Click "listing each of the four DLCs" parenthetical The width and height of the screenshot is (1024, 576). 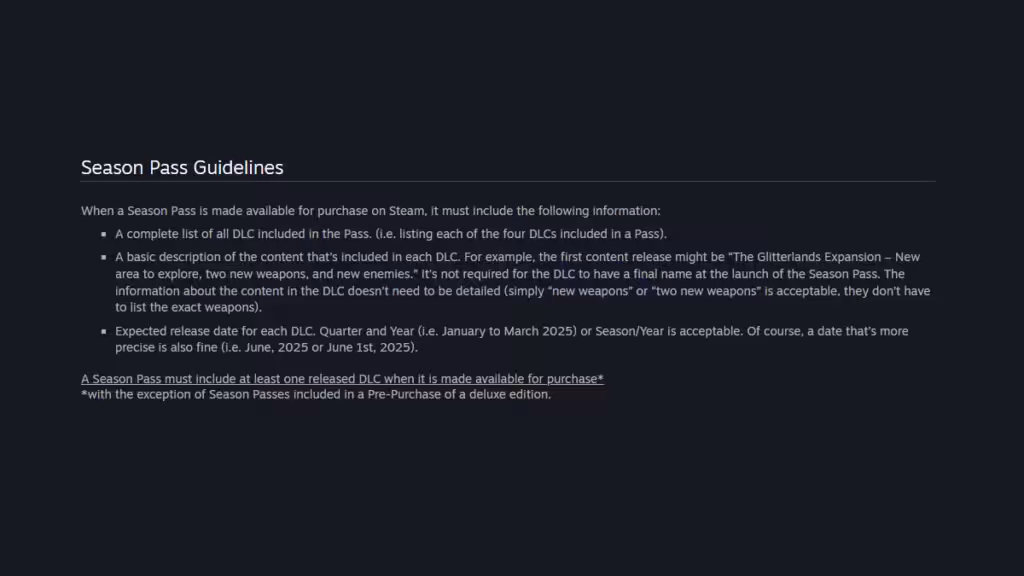(x=525, y=234)
